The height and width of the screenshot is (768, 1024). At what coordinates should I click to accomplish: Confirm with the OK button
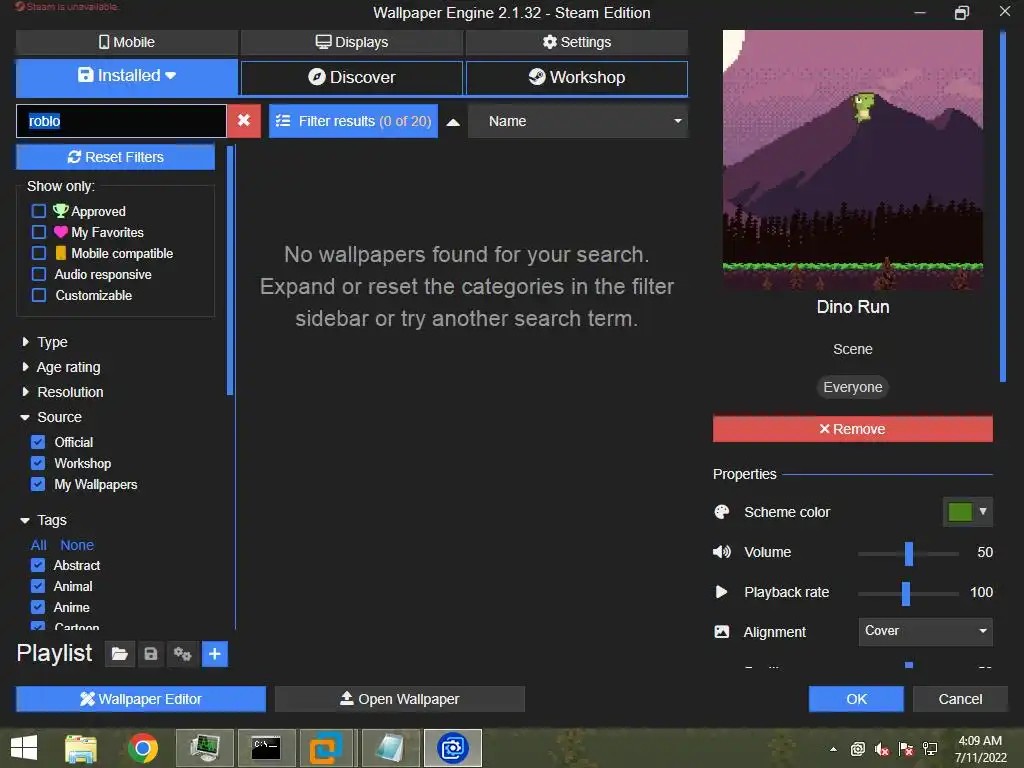856,699
